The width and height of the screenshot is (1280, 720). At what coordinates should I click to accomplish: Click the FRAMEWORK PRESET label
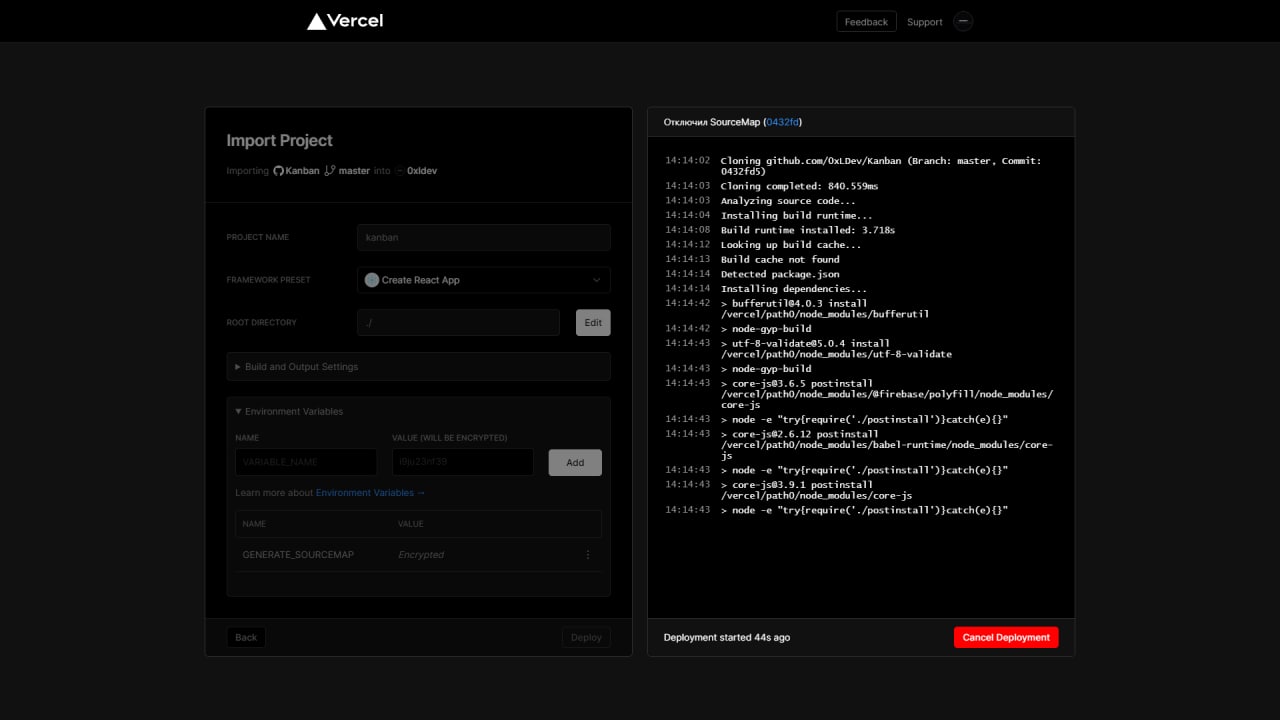click(x=269, y=280)
